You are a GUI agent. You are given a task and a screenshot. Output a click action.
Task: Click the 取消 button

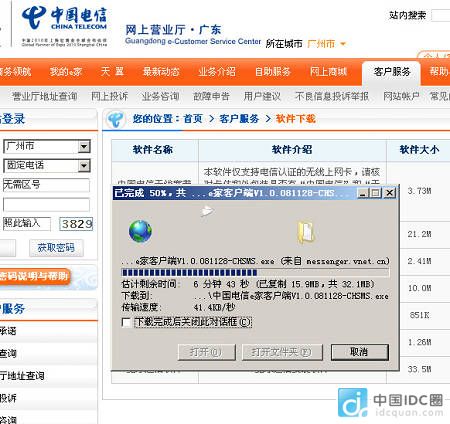point(360,352)
